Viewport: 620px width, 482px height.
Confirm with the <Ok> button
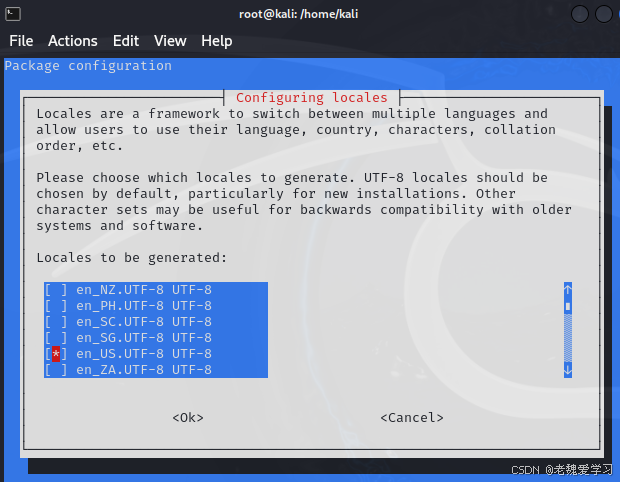coord(188,418)
